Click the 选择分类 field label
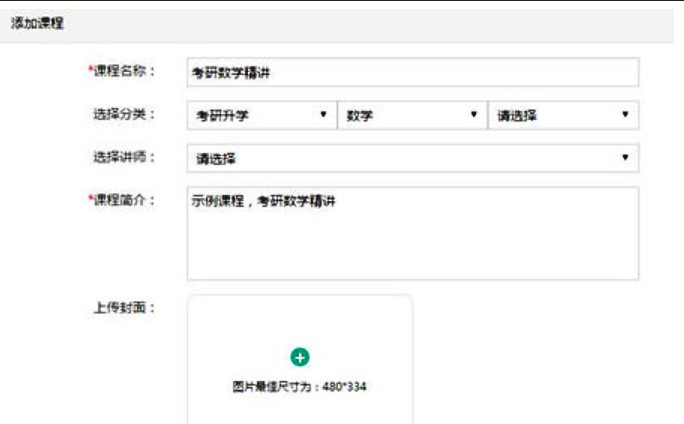Image resolution: width=684 pixels, height=424 pixels. coord(124,113)
